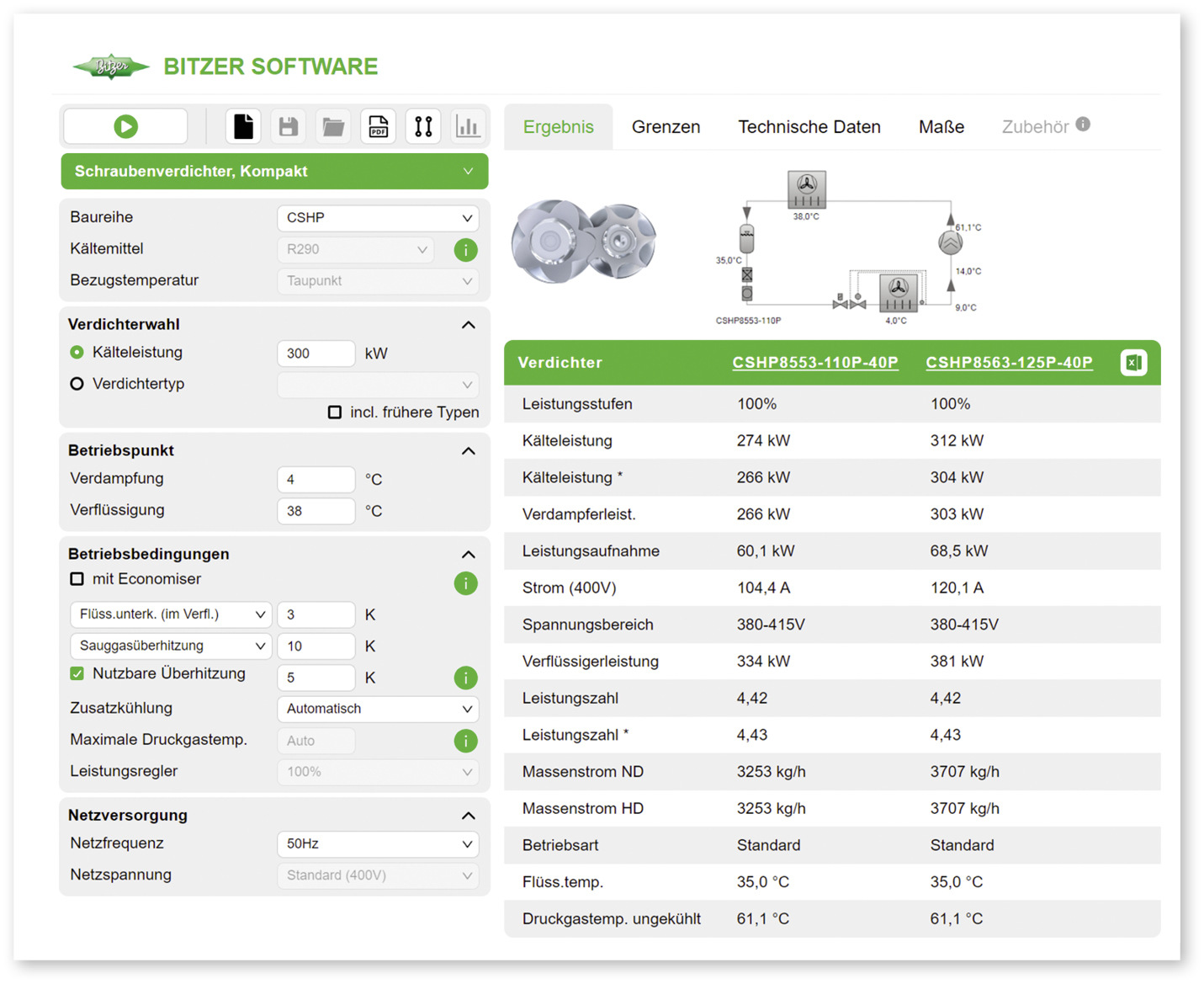
Task: Export compressor results to Excel
Action: pyautogui.click(x=1133, y=362)
